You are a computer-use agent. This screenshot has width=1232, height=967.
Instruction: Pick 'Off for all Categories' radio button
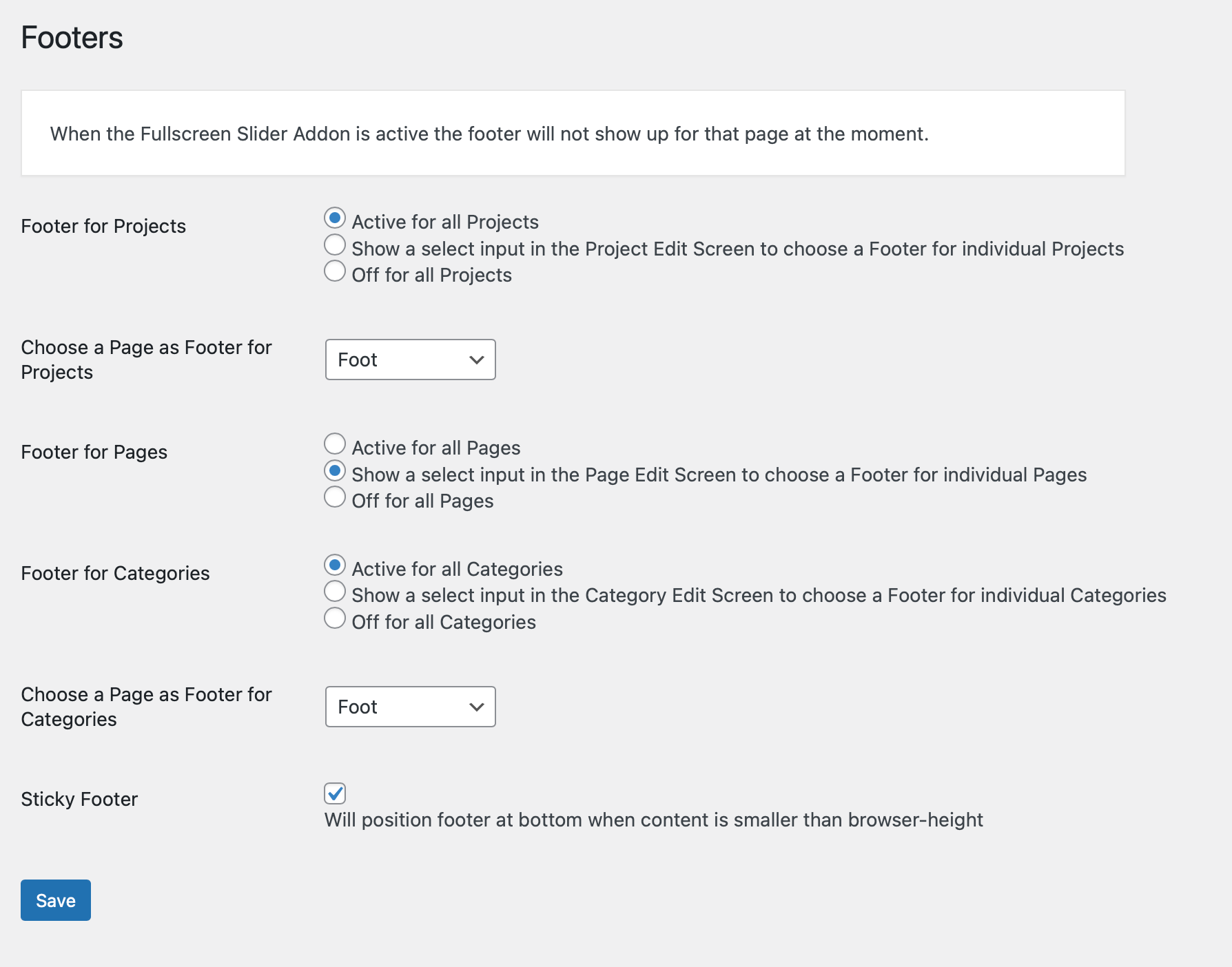335,618
